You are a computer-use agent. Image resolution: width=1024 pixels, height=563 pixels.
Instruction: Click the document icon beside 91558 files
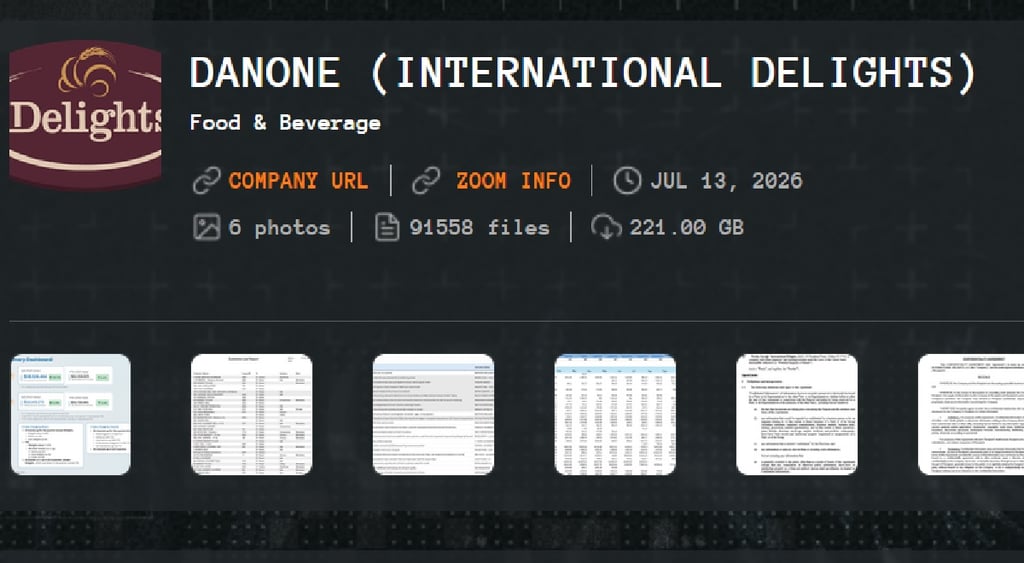click(x=387, y=227)
